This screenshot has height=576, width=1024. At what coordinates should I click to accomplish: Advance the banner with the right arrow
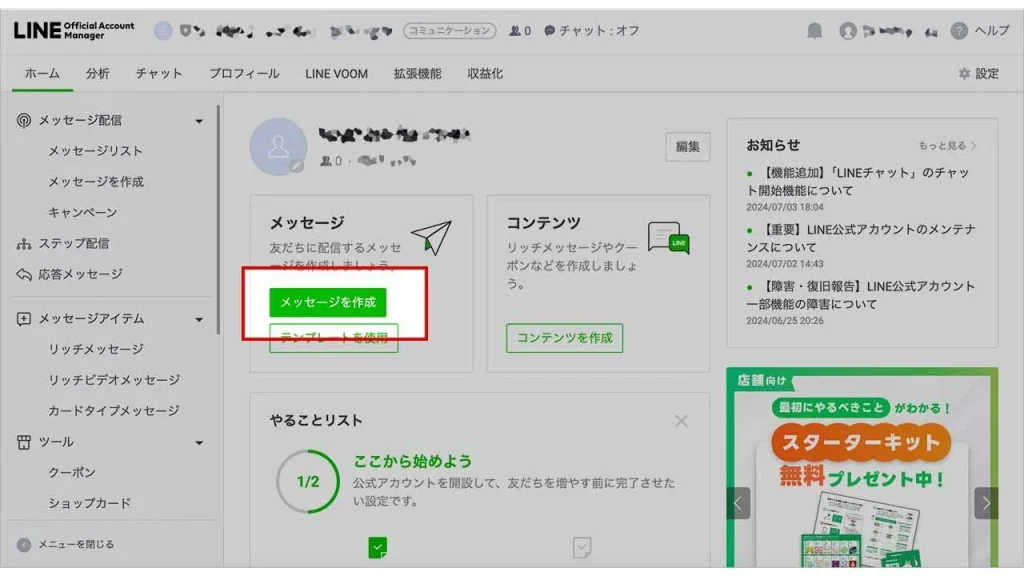[986, 502]
